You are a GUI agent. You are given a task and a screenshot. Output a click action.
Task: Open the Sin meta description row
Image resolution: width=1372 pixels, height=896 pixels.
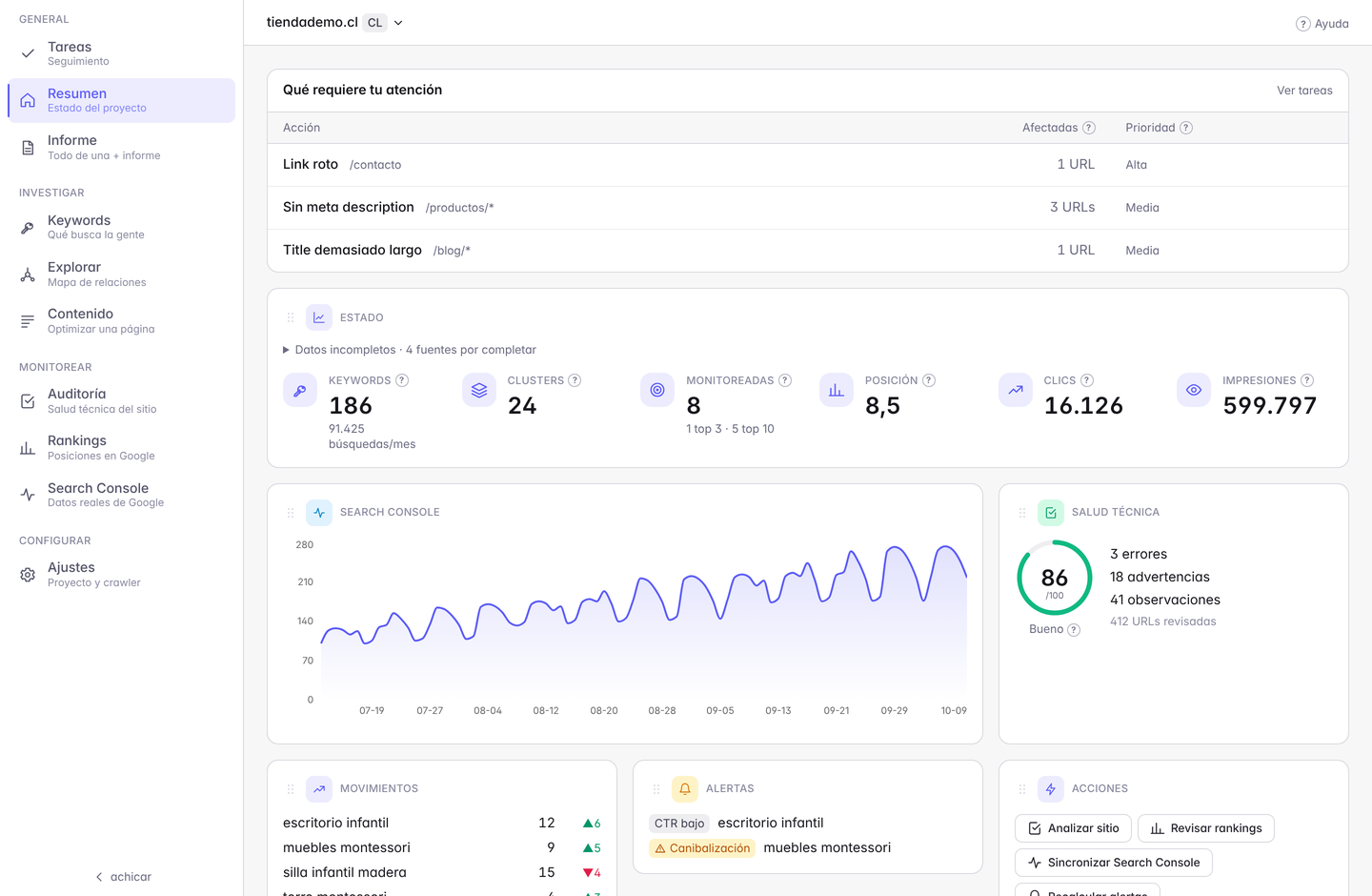(x=808, y=208)
